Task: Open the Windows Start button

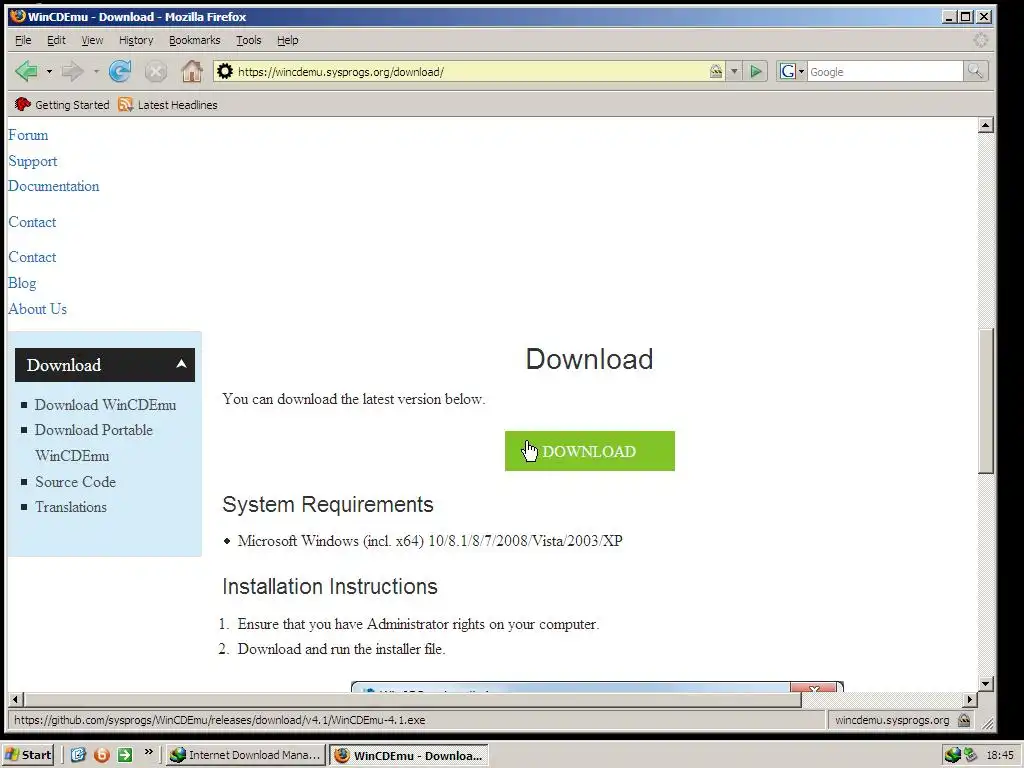Action: click(27, 755)
